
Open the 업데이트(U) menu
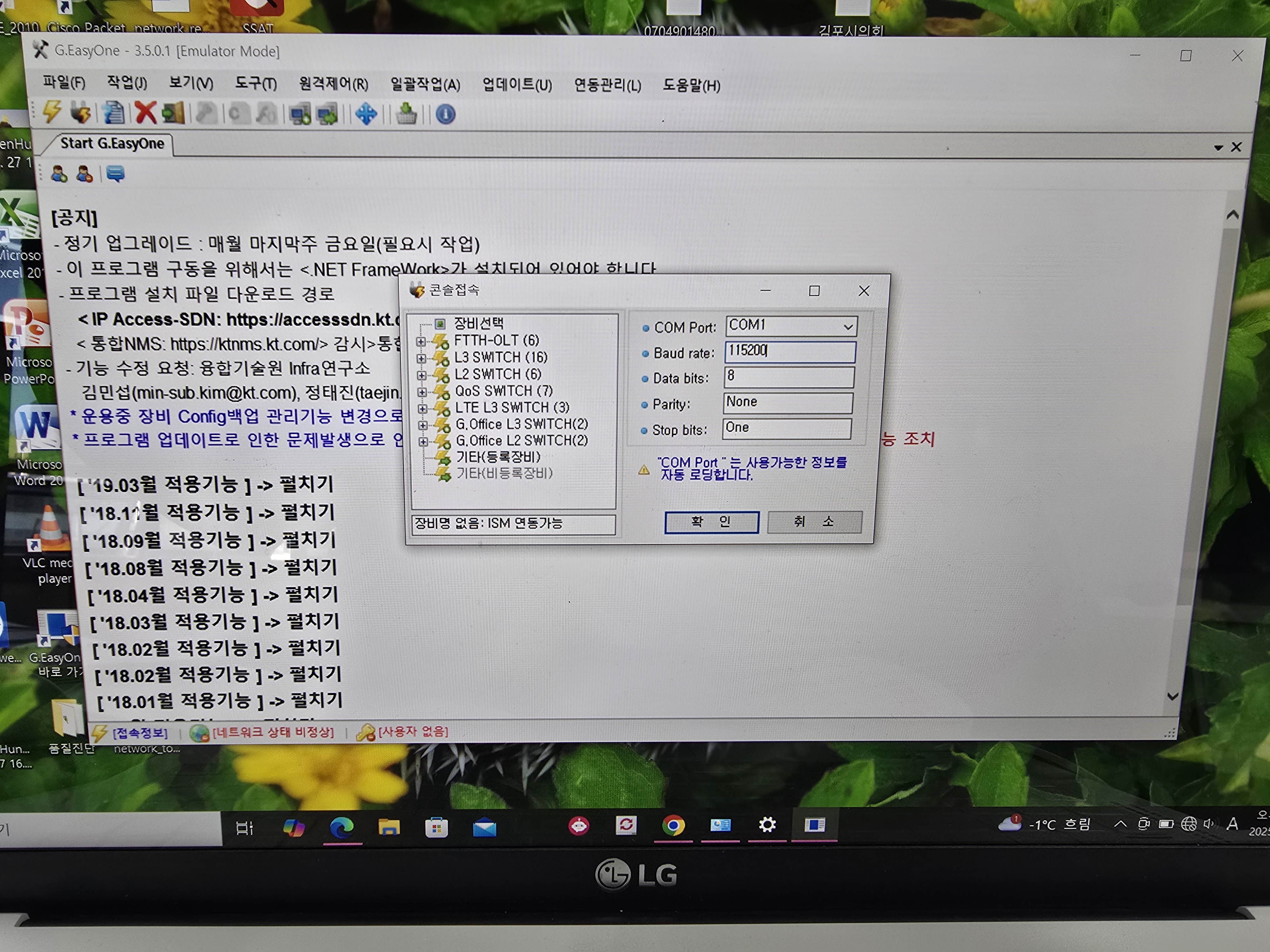point(517,85)
